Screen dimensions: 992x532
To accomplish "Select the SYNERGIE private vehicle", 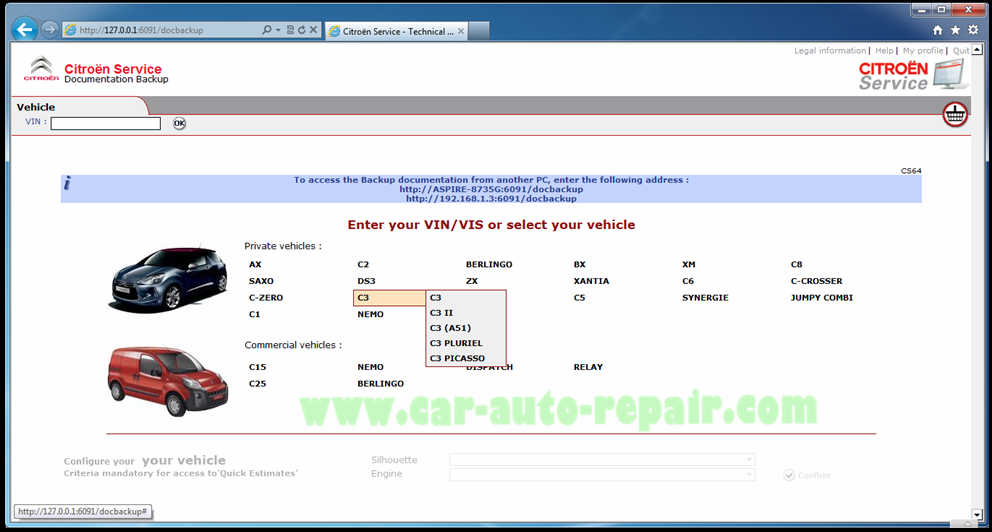I will click(705, 297).
